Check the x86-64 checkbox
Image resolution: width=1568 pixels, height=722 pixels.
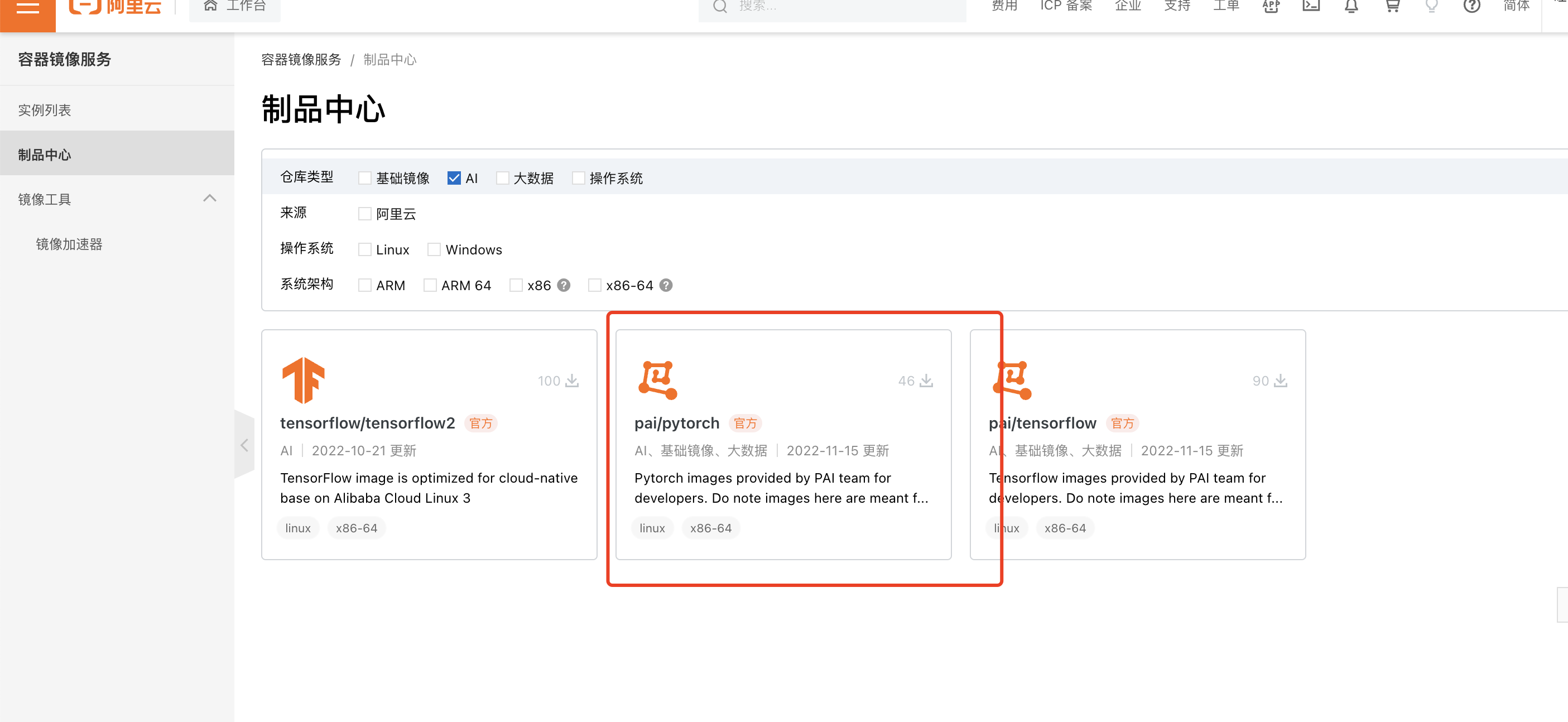595,285
